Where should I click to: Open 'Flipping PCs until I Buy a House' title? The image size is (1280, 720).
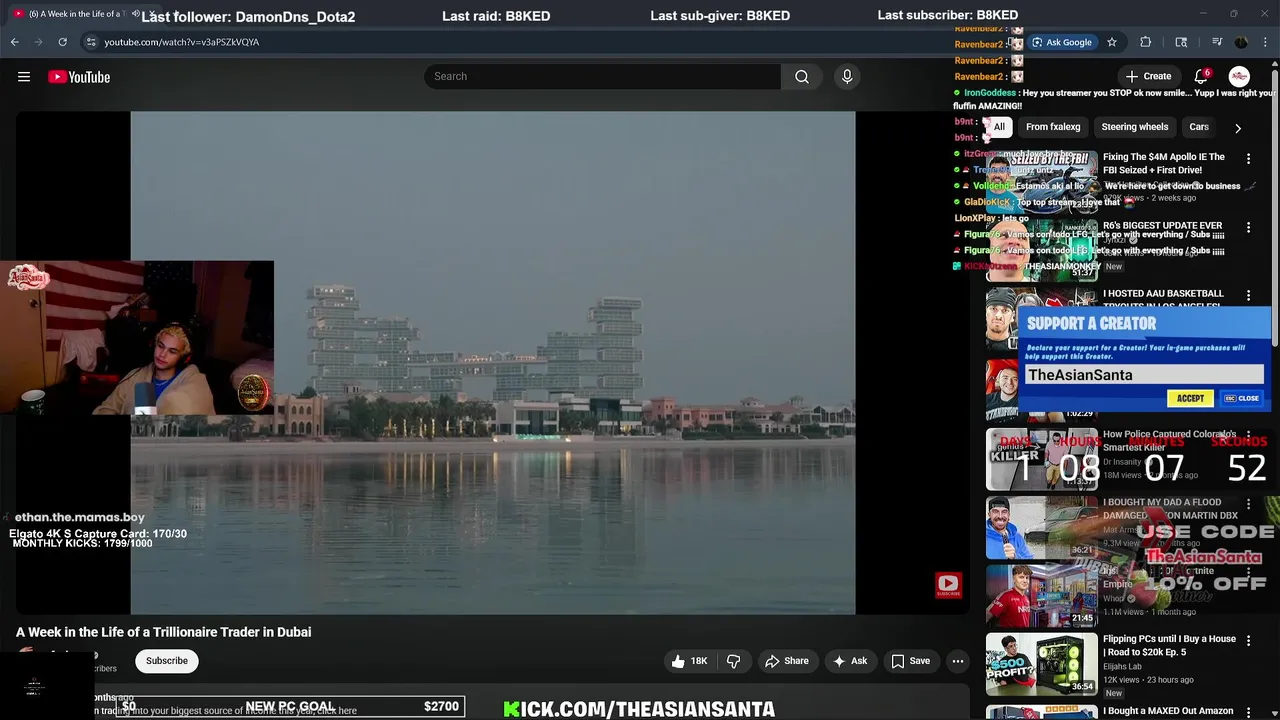[x=1169, y=645]
